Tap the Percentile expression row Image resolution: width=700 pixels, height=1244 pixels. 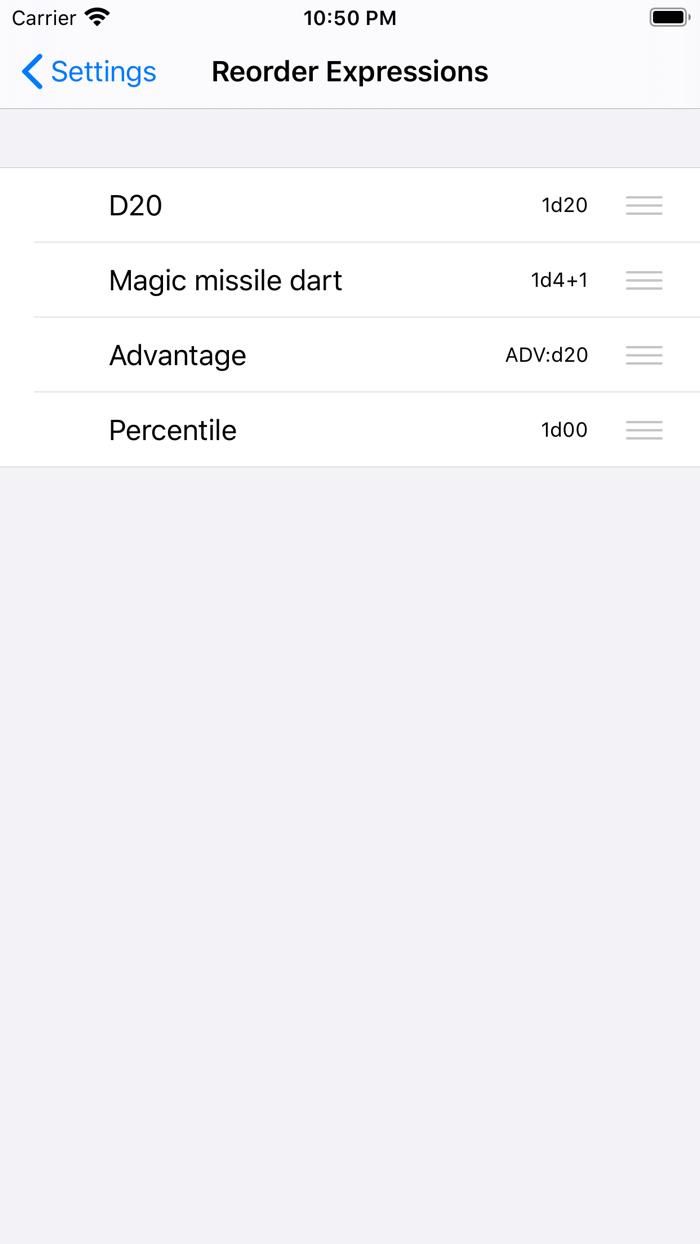click(300, 430)
